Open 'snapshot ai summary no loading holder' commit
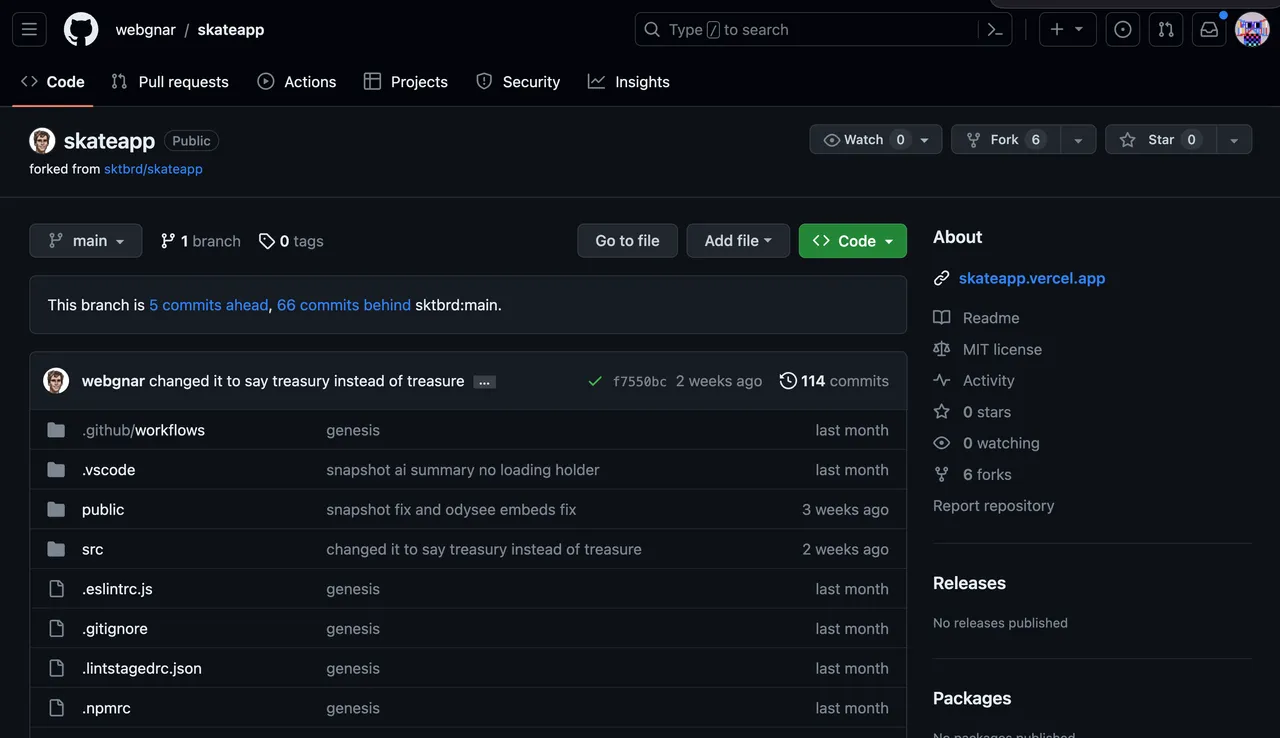 463,470
